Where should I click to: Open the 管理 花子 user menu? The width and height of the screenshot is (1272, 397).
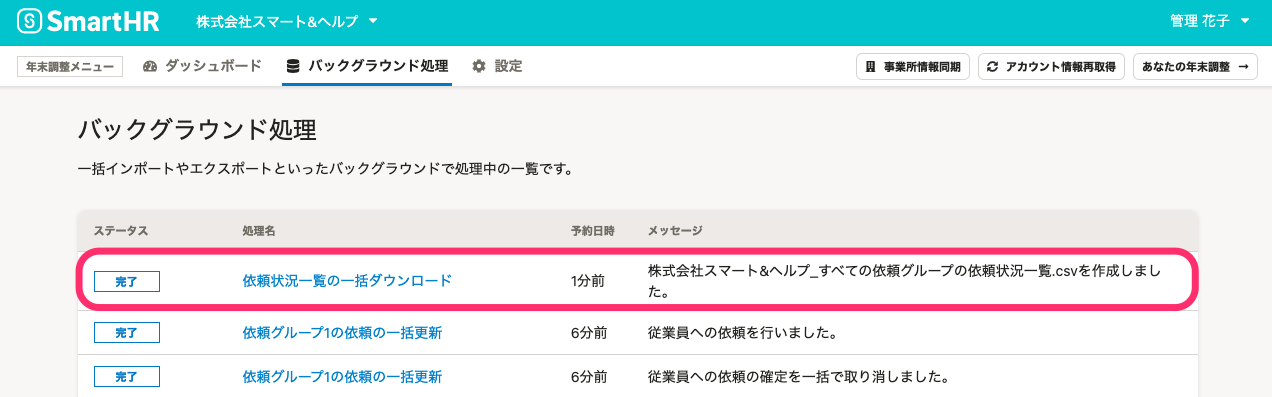coord(1210,21)
